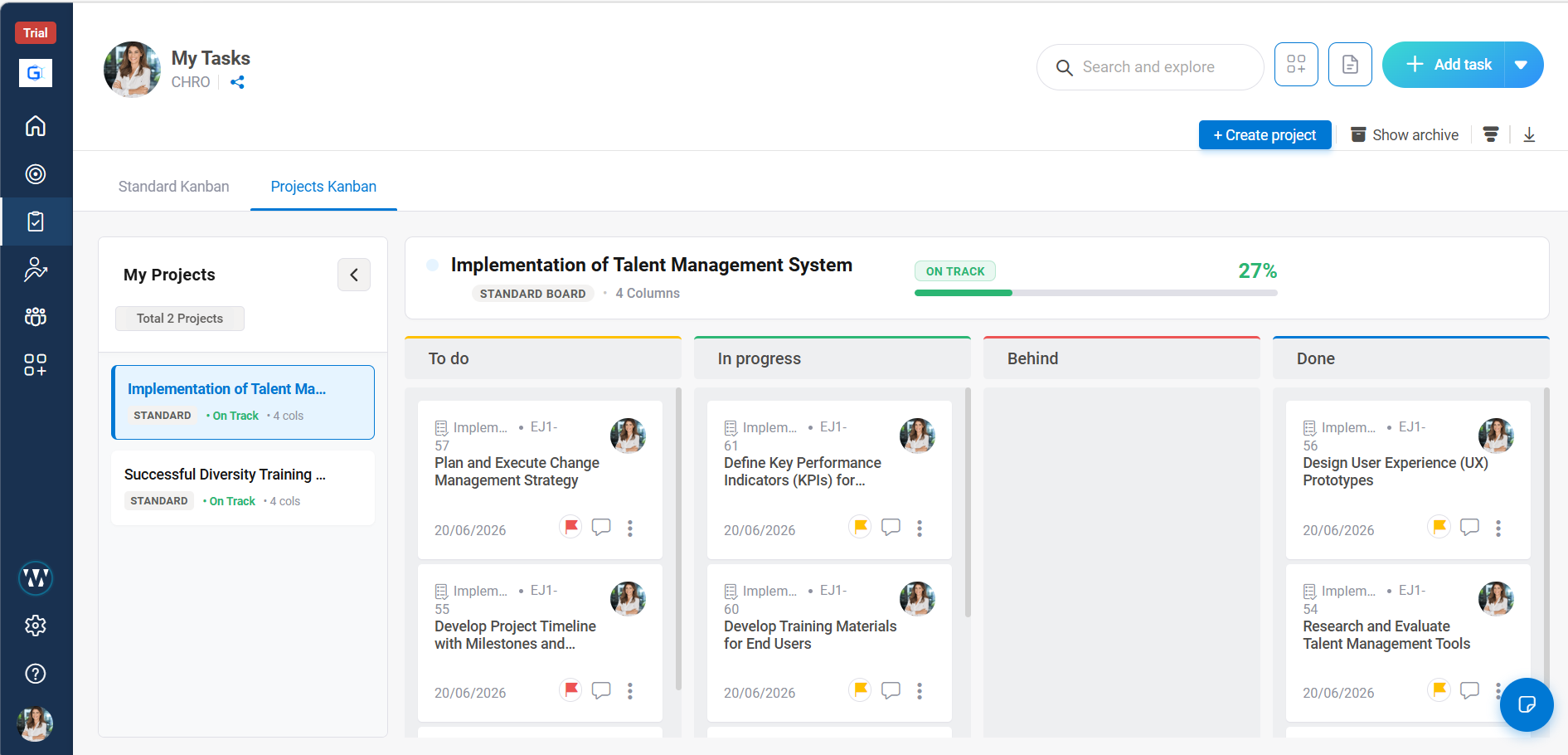
Task: Click the share icon next to CHRO
Action: pyautogui.click(x=237, y=82)
